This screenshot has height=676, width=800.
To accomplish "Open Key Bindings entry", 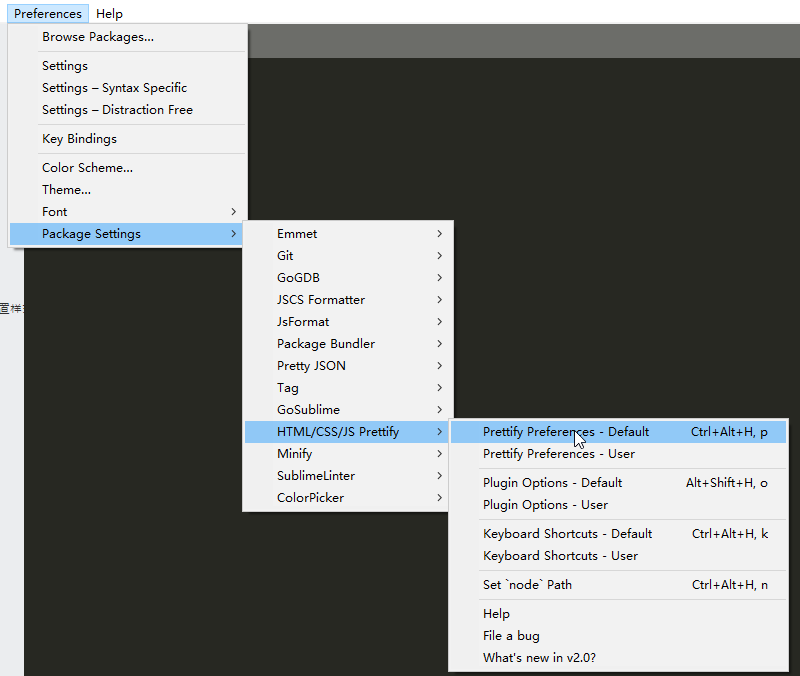I will point(79,139).
